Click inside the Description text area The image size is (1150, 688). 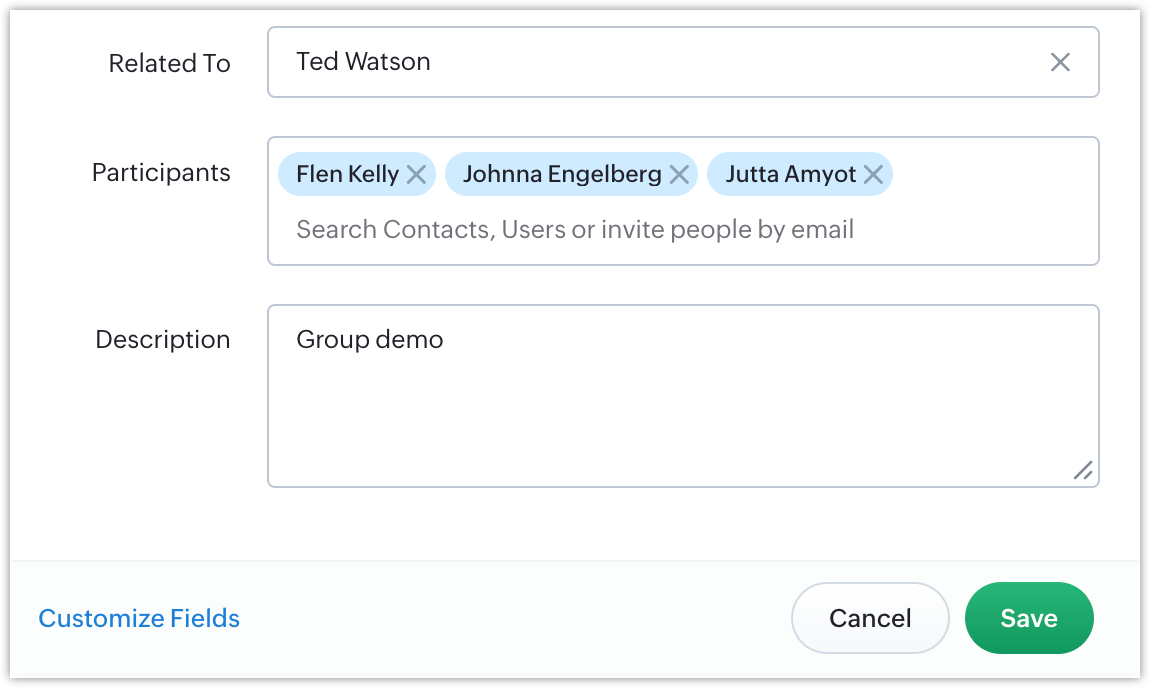click(x=683, y=396)
